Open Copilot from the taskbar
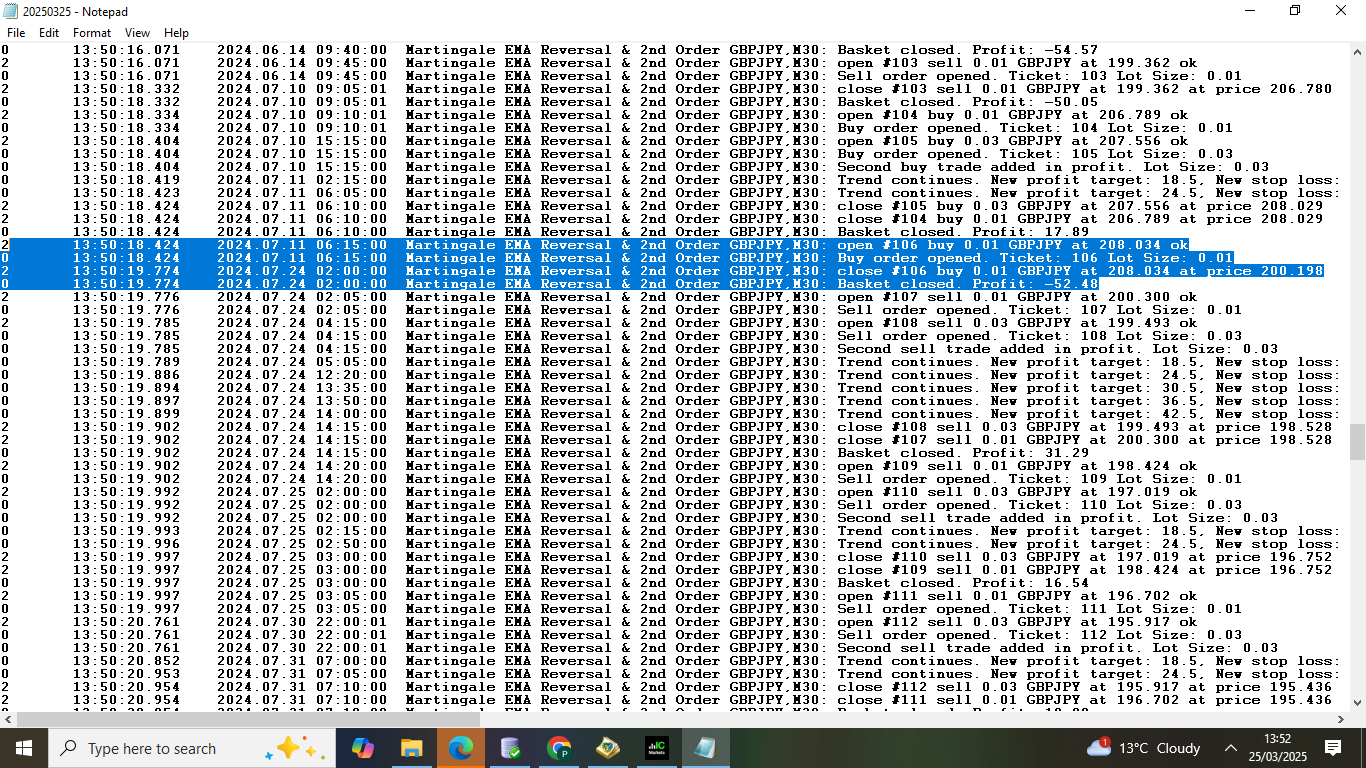This screenshot has width=1366, height=768. [362, 748]
